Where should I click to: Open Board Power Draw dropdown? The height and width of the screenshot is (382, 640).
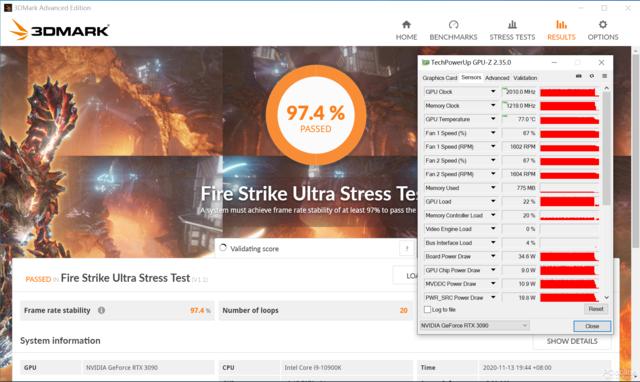click(x=493, y=256)
